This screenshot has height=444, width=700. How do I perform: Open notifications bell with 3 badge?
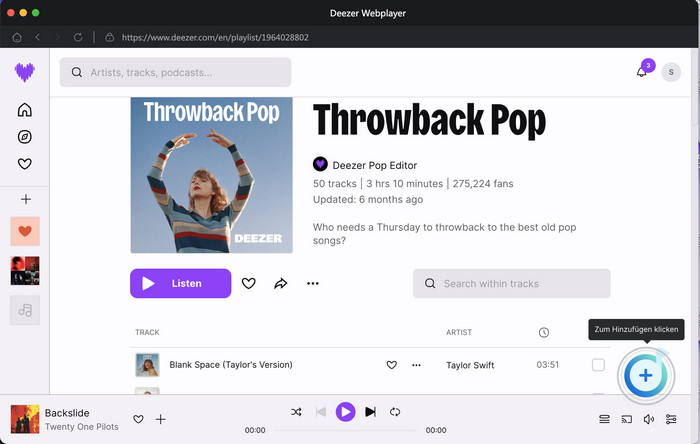[x=642, y=71]
